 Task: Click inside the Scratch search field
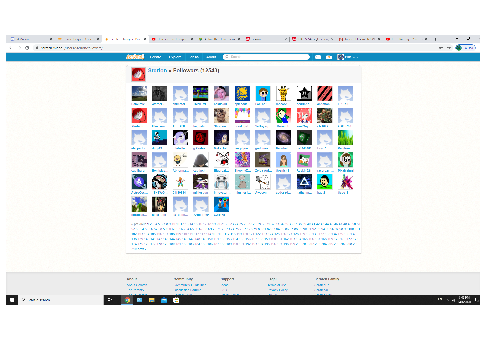pyautogui.click(x=266, y=57)
